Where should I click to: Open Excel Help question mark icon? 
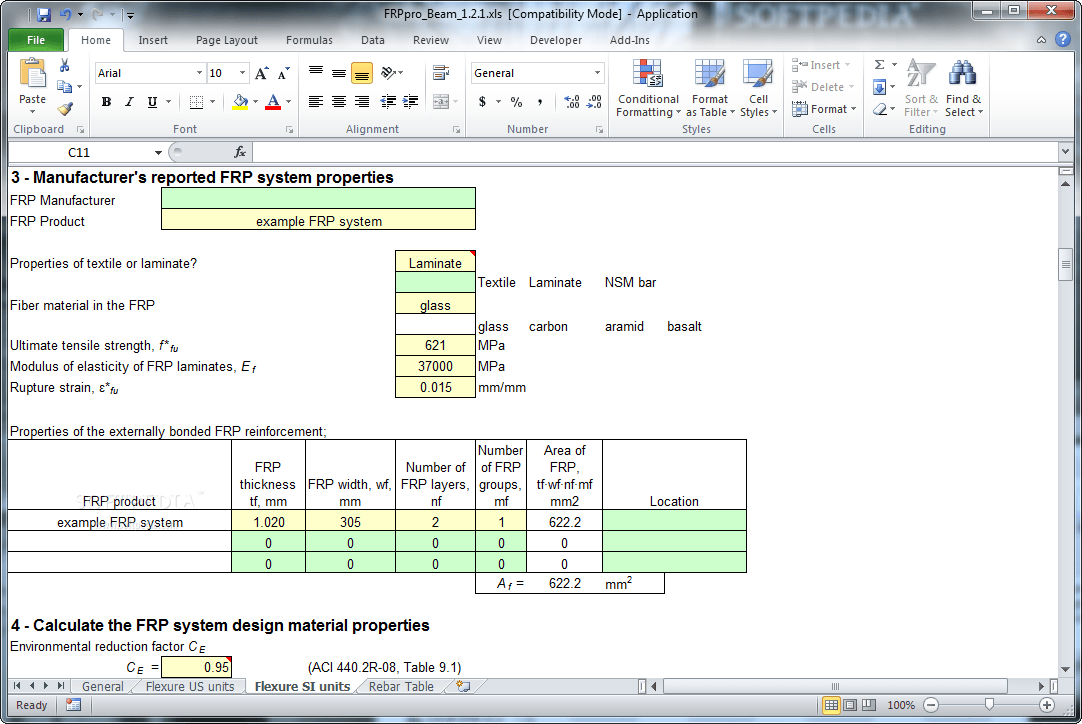tap(1063, 40)
